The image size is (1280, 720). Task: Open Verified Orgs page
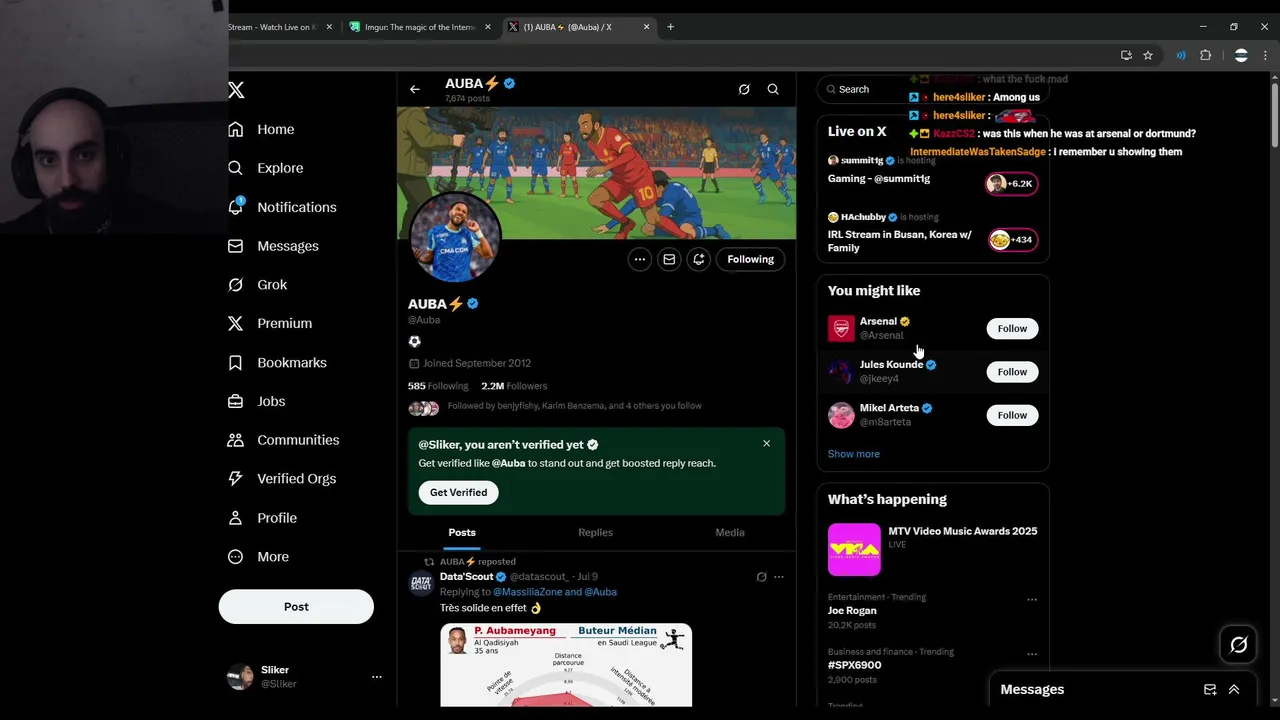pyautogui.click(x=282, y=479)
